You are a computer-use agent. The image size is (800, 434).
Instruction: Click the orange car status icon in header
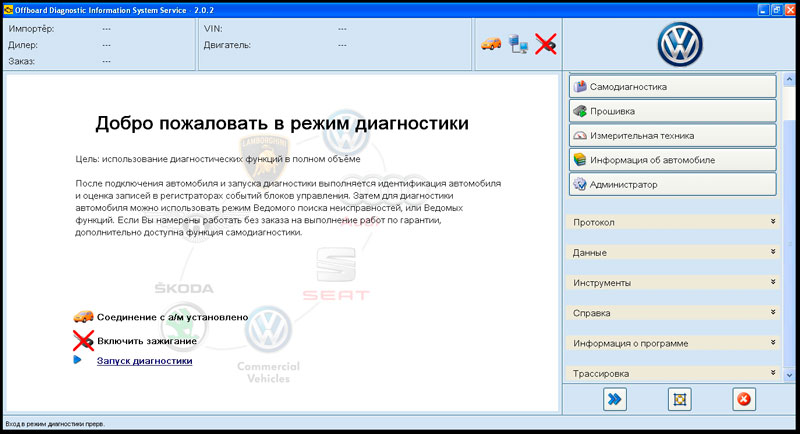tap(491, 43)
